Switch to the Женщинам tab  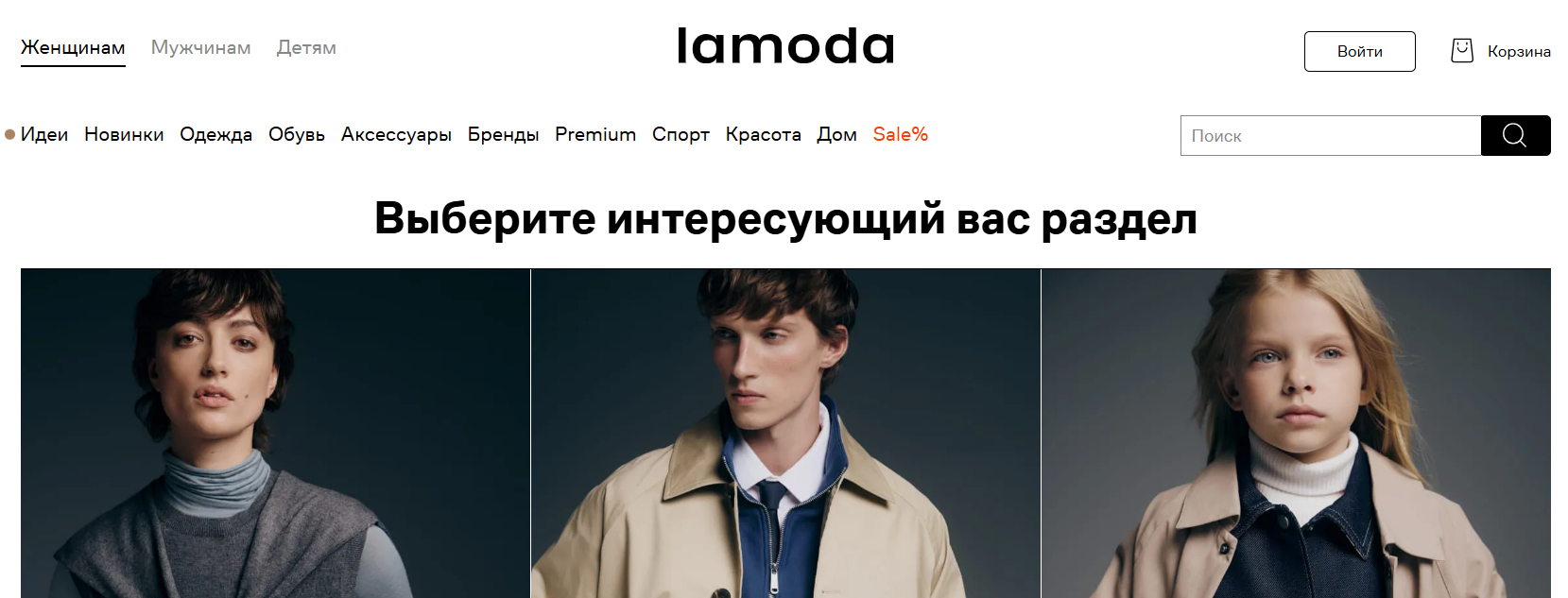click(73, 47)
